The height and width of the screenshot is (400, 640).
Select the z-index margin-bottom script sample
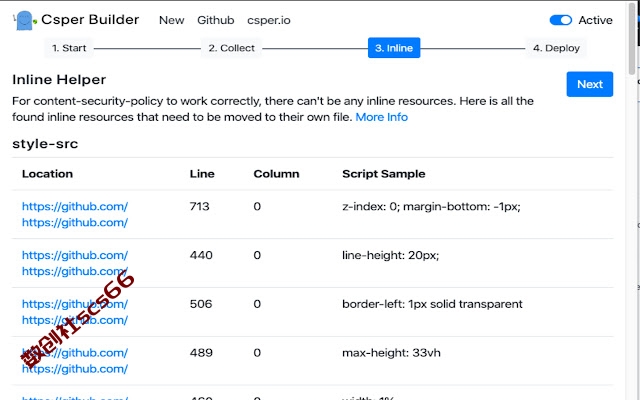click(431, 207)
